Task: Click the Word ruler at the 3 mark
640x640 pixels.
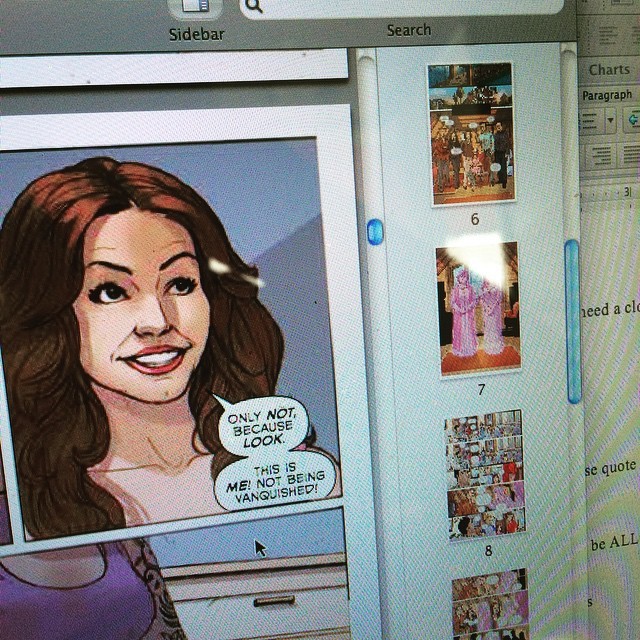Action: (627, 192)
